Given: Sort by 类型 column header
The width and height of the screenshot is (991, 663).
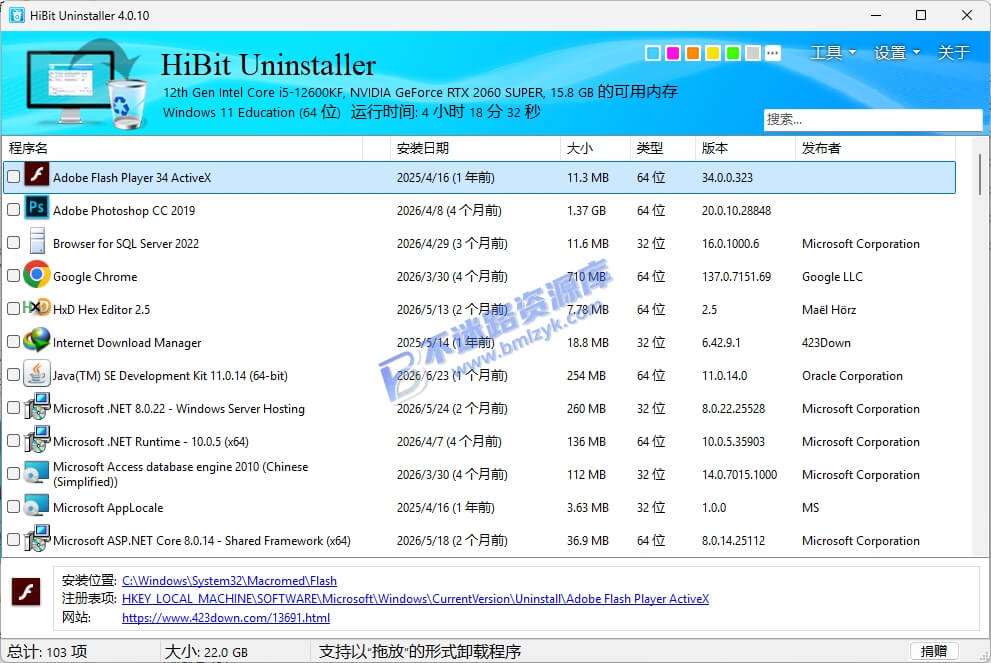Looking at the screenshot, I should click(663, 148).
